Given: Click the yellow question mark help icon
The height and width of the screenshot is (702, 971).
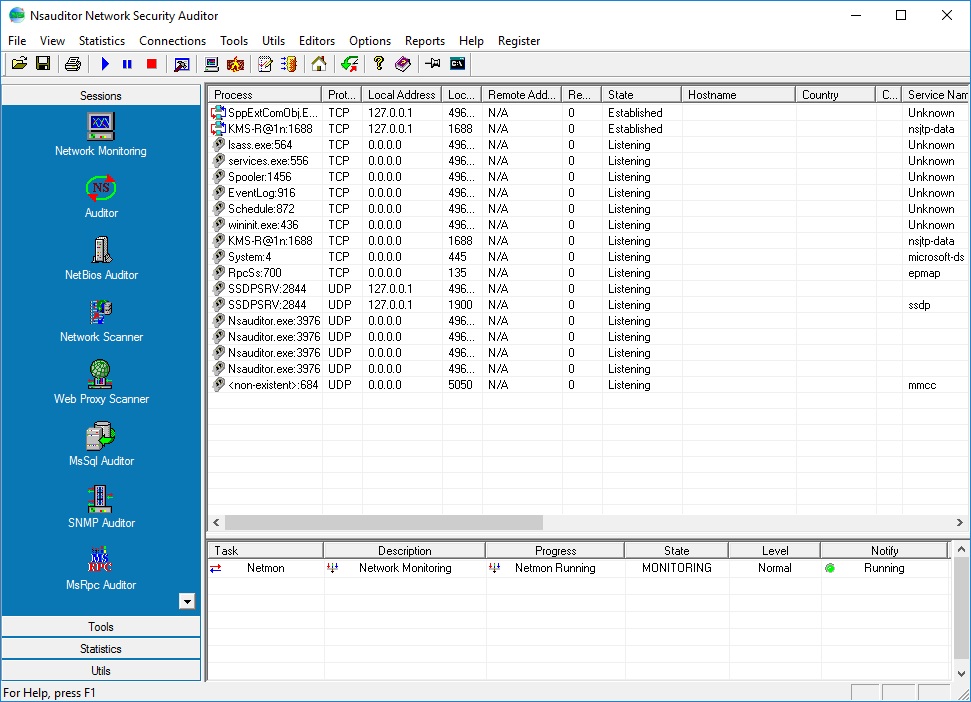Looking at the screenshot, I should coord(379,64).
